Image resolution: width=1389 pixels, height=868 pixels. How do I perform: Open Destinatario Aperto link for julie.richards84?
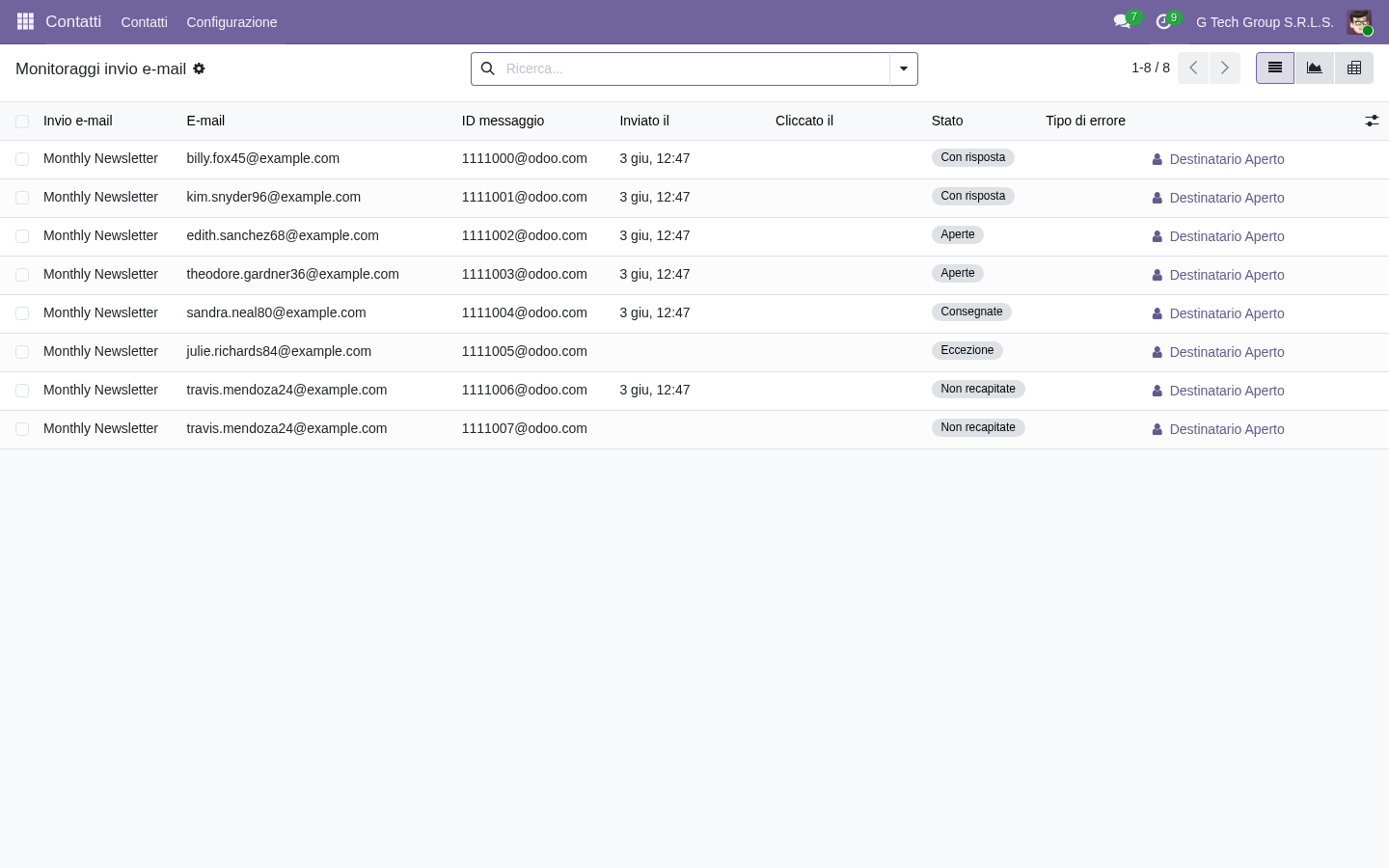(x=1227, y=352)
